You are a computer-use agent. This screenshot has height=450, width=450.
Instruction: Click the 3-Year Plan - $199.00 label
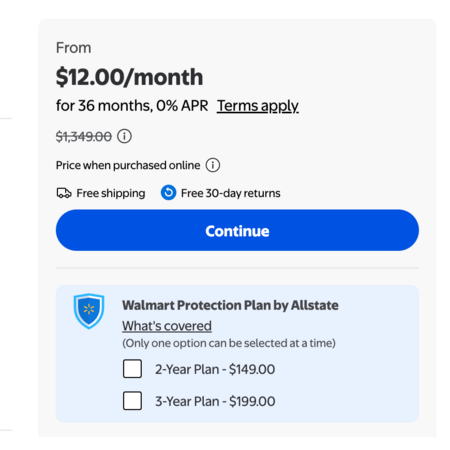pos(215,401)
